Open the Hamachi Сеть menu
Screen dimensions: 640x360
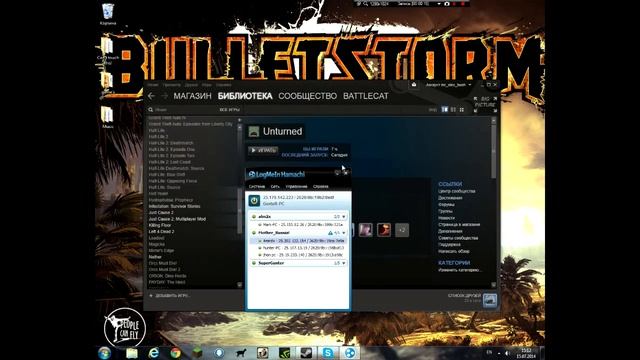point(275,187)
